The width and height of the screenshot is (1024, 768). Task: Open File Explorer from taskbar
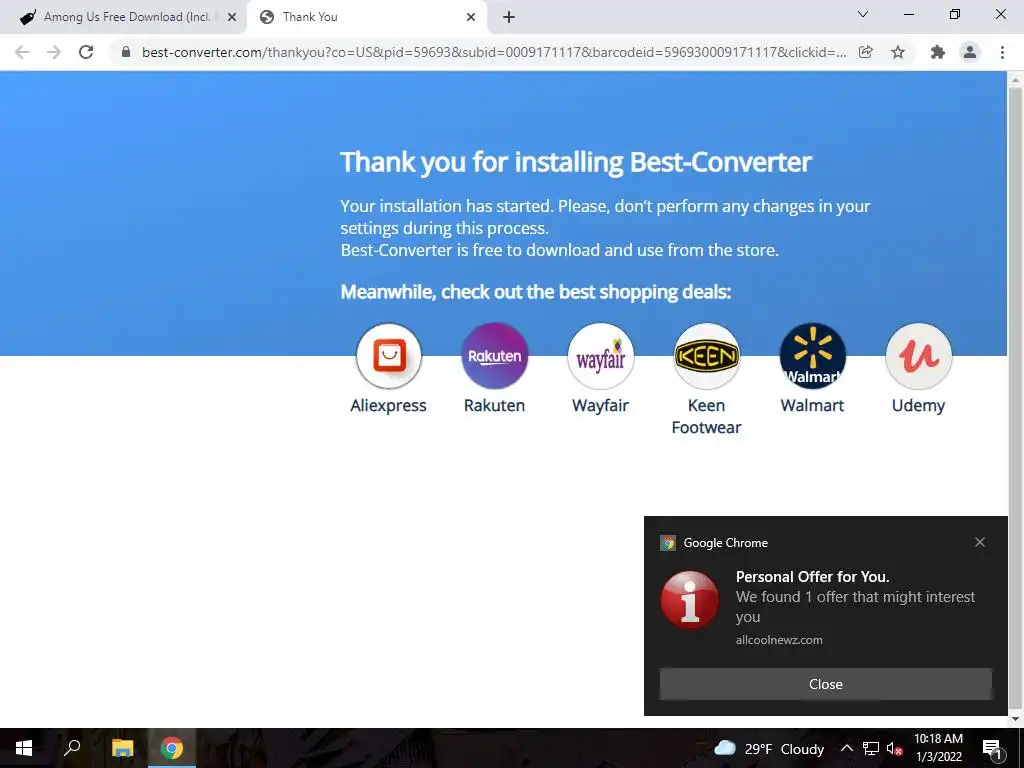tap(122, 748)
